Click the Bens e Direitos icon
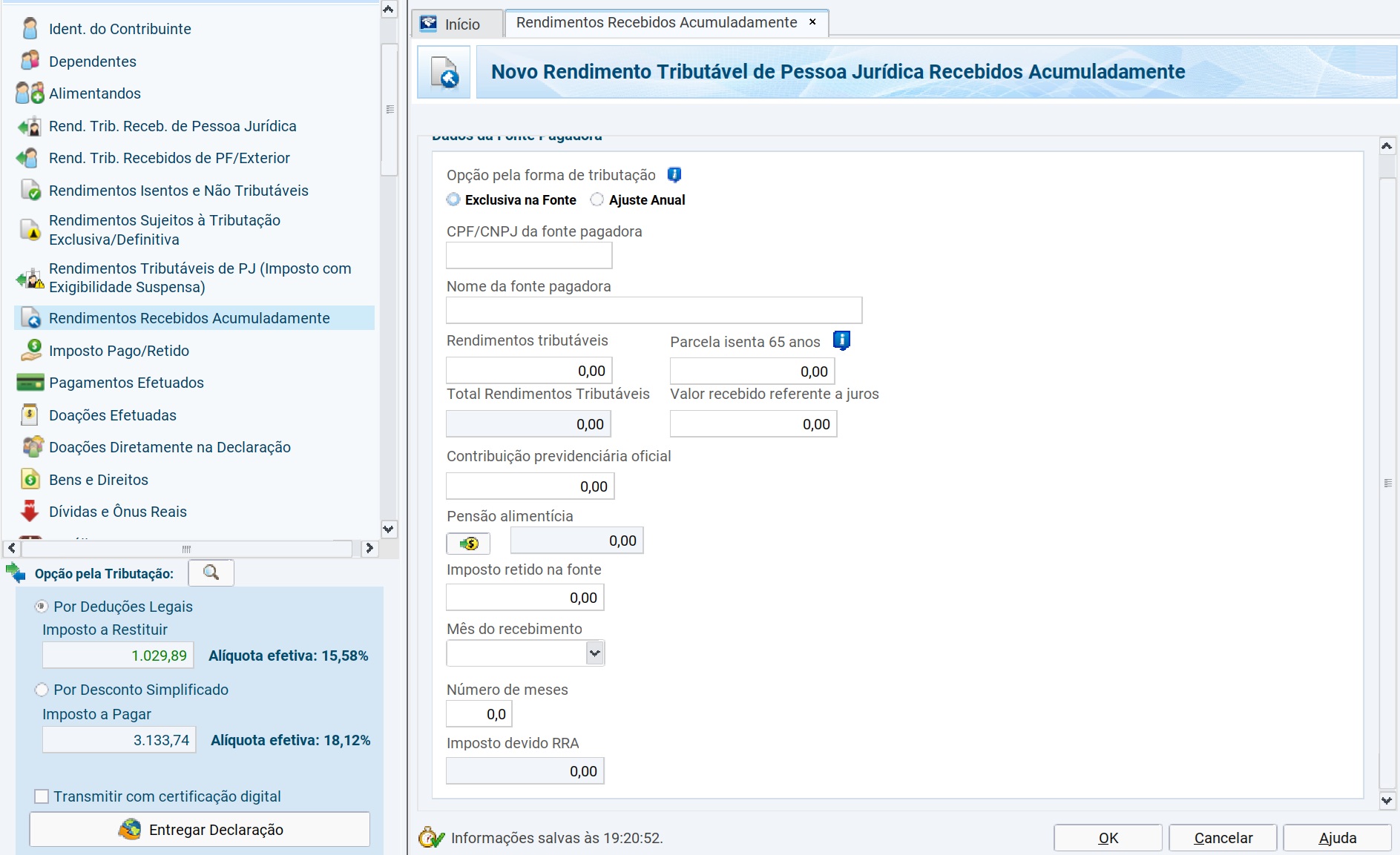 (x=30, y=479)
